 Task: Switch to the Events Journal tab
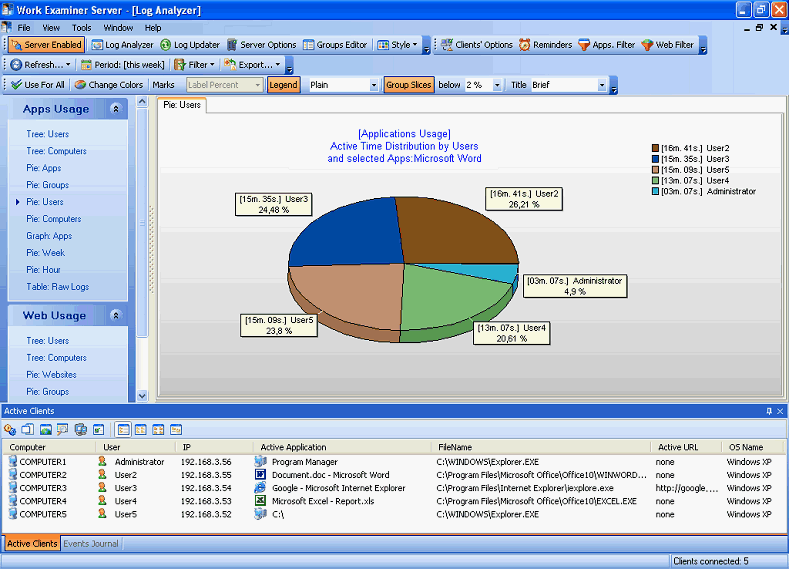pyautogui.click(x=91, y=544)
